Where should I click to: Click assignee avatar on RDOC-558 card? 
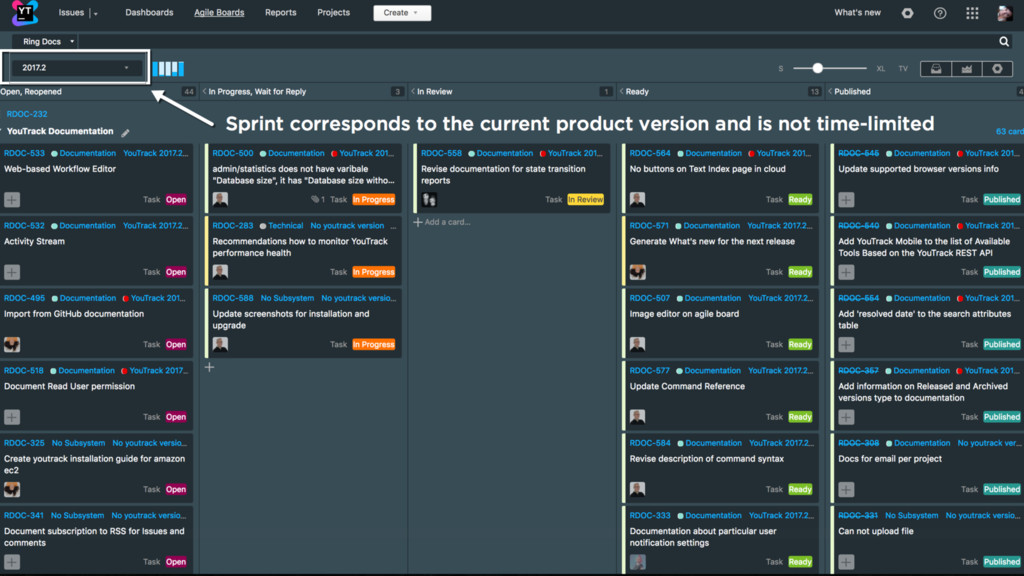click(429, 199)
